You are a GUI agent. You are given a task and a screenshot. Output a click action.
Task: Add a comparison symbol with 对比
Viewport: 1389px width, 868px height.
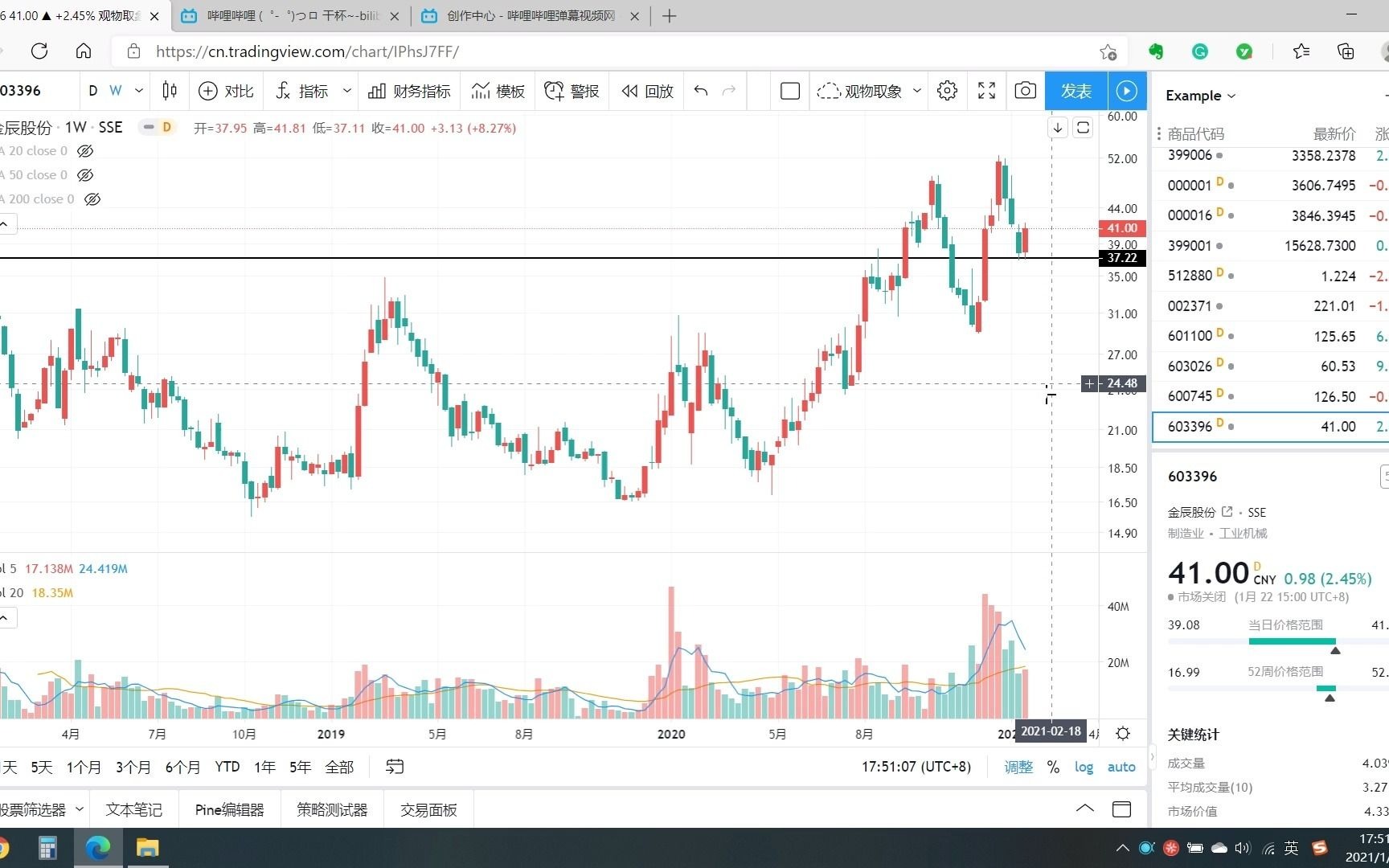226,91
